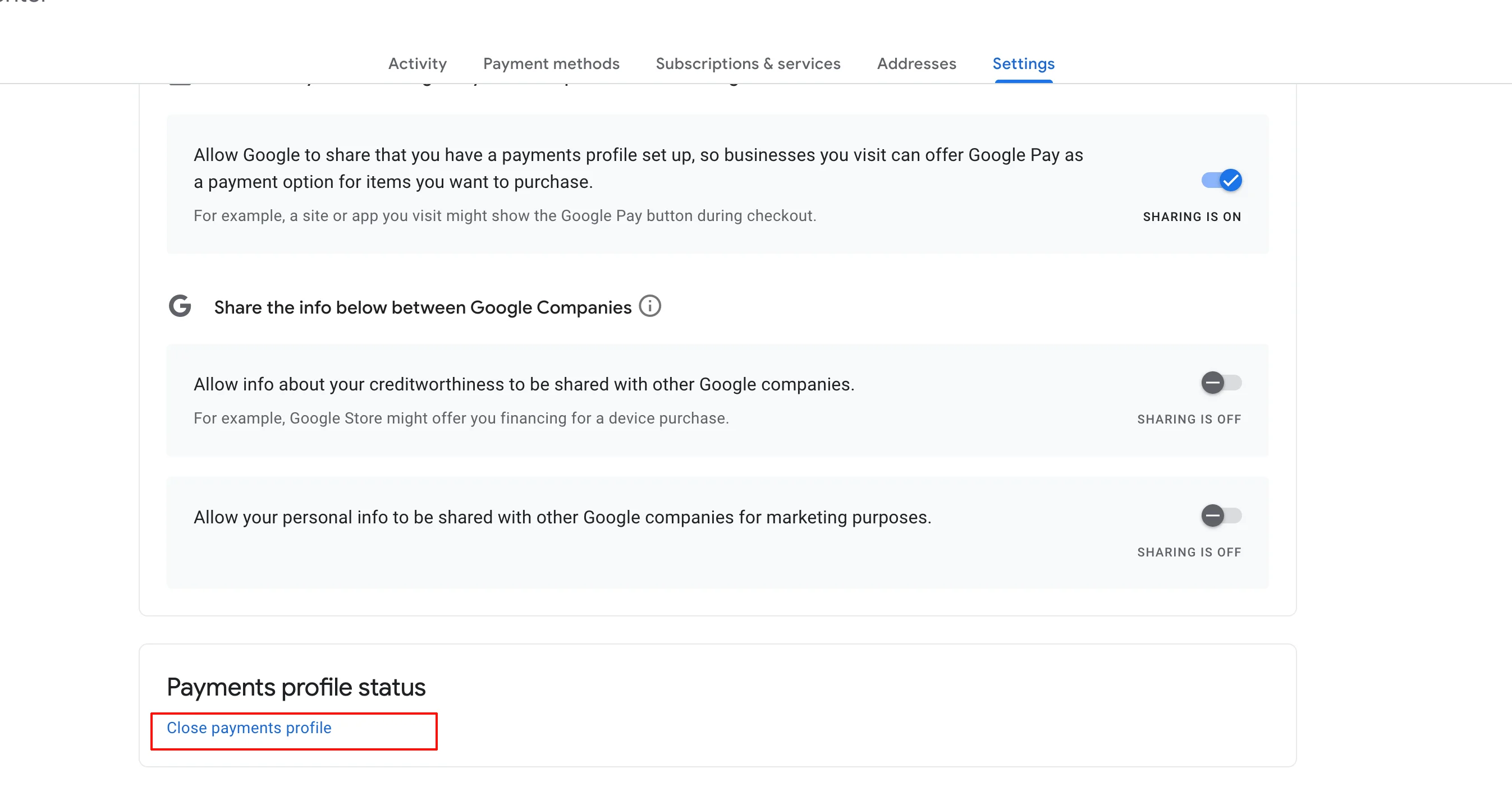Viewport: 1512px width, 810px height.
Task: Click Share the info between Google Companies heading
Action: tap(423, 307)
